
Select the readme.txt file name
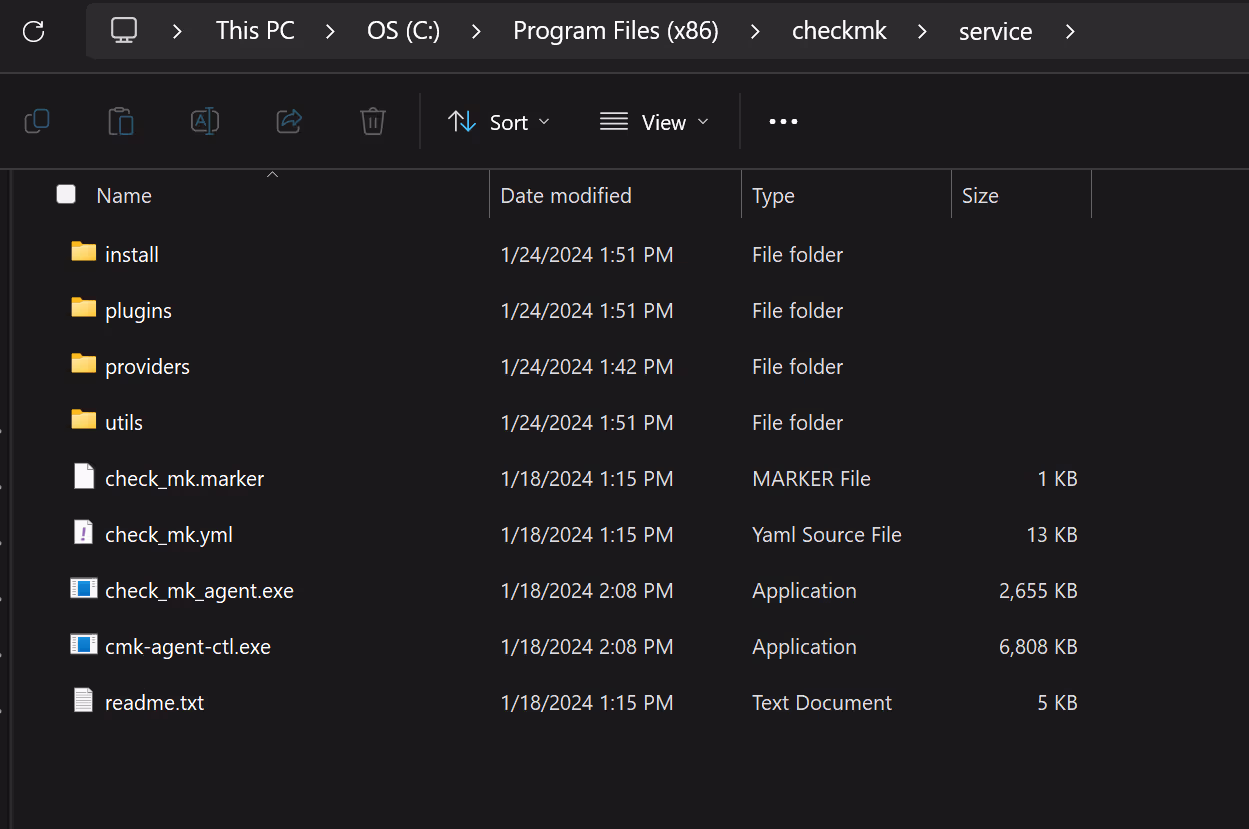click(154, 702)
